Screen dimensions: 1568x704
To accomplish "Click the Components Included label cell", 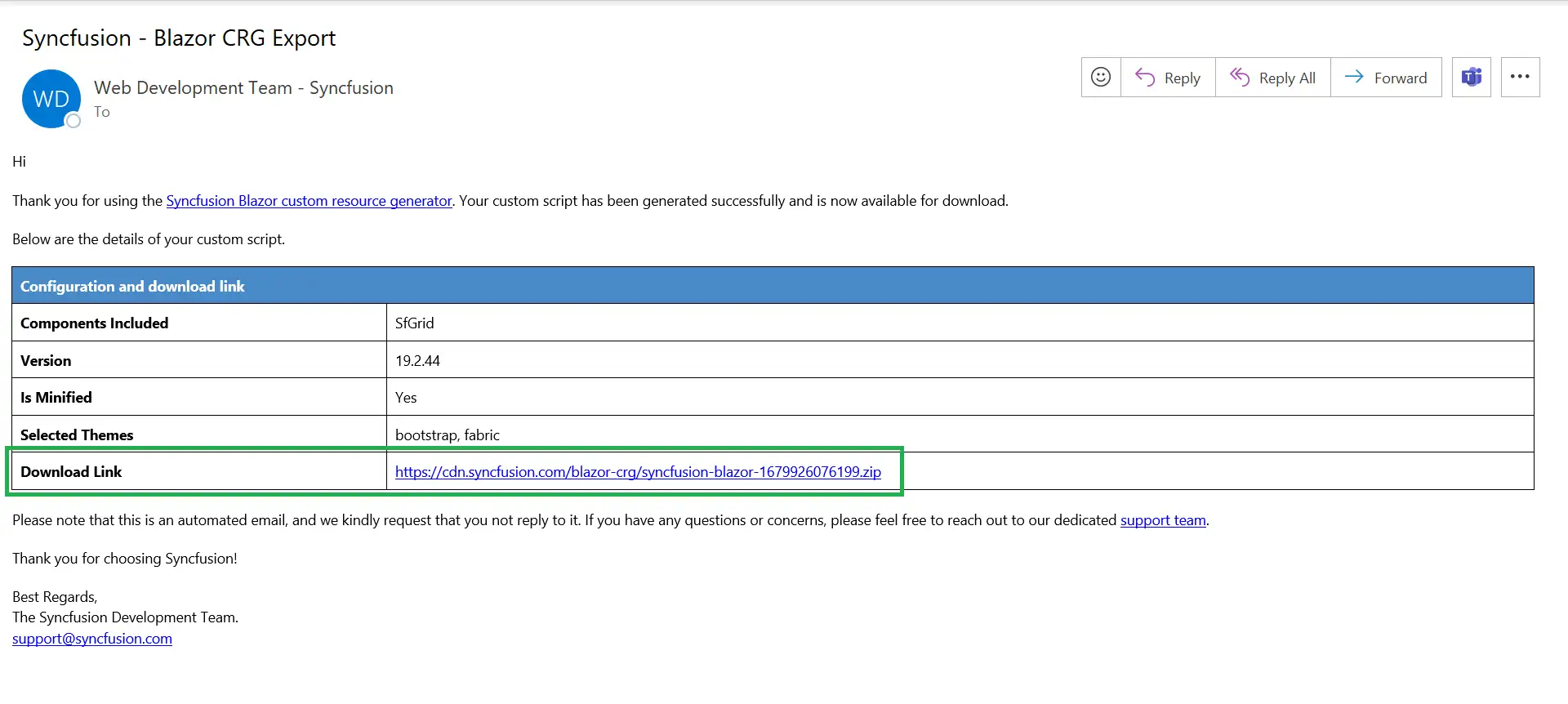I will pos(199,323).
